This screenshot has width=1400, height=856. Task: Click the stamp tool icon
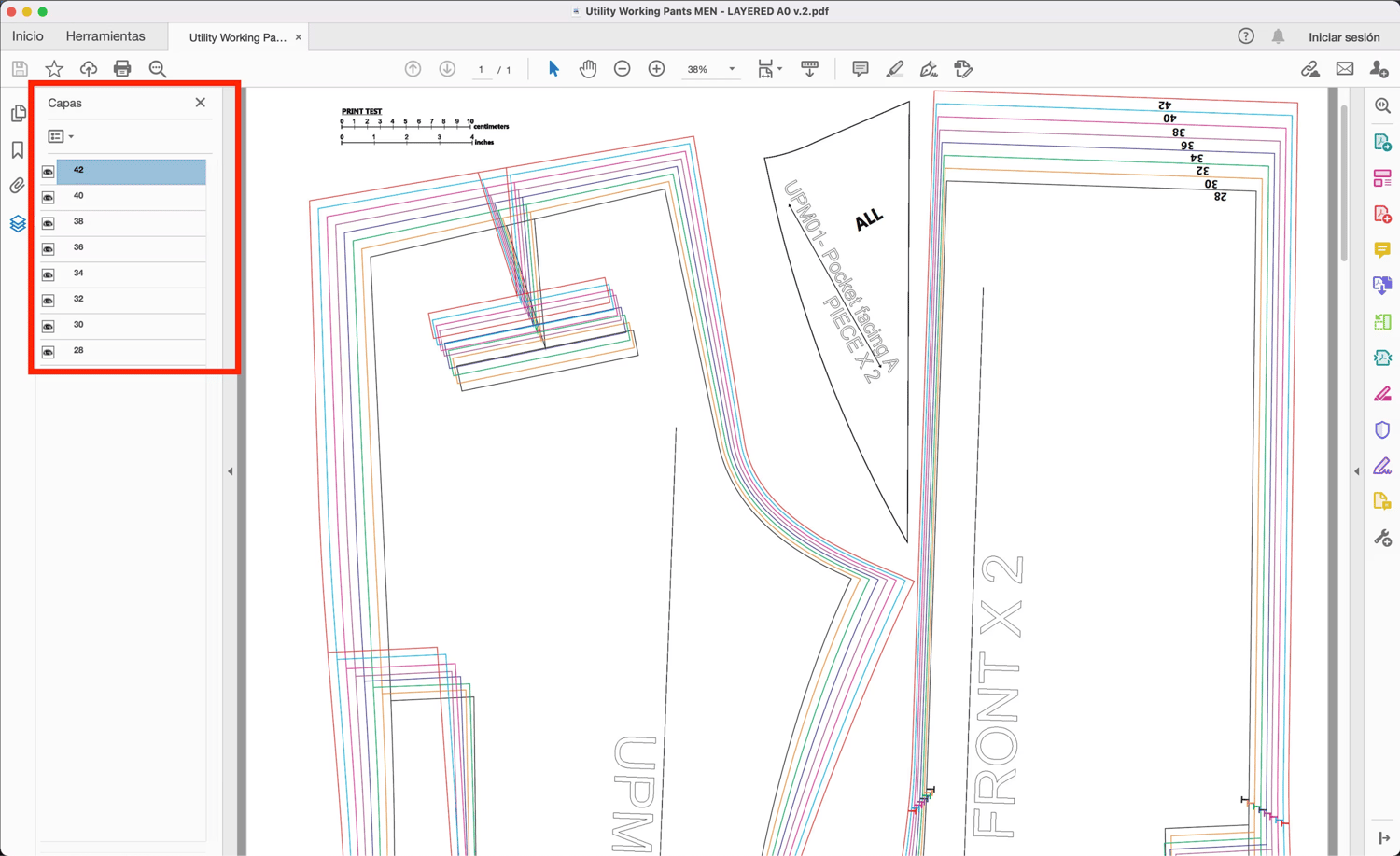[963, 69]
